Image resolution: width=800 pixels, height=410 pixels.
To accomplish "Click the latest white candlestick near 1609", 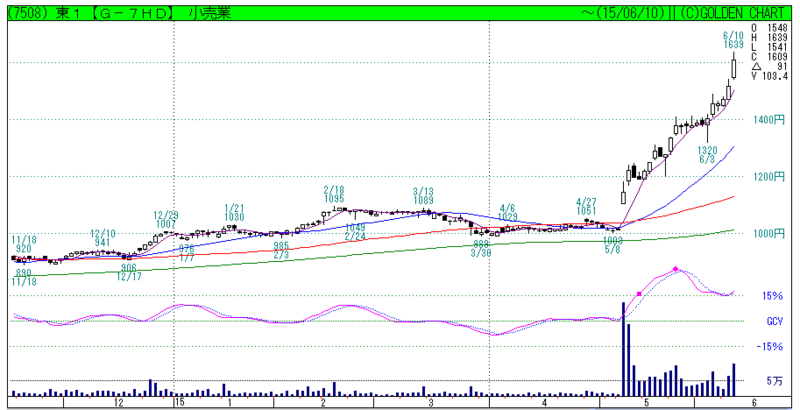I will click(734, 69).
